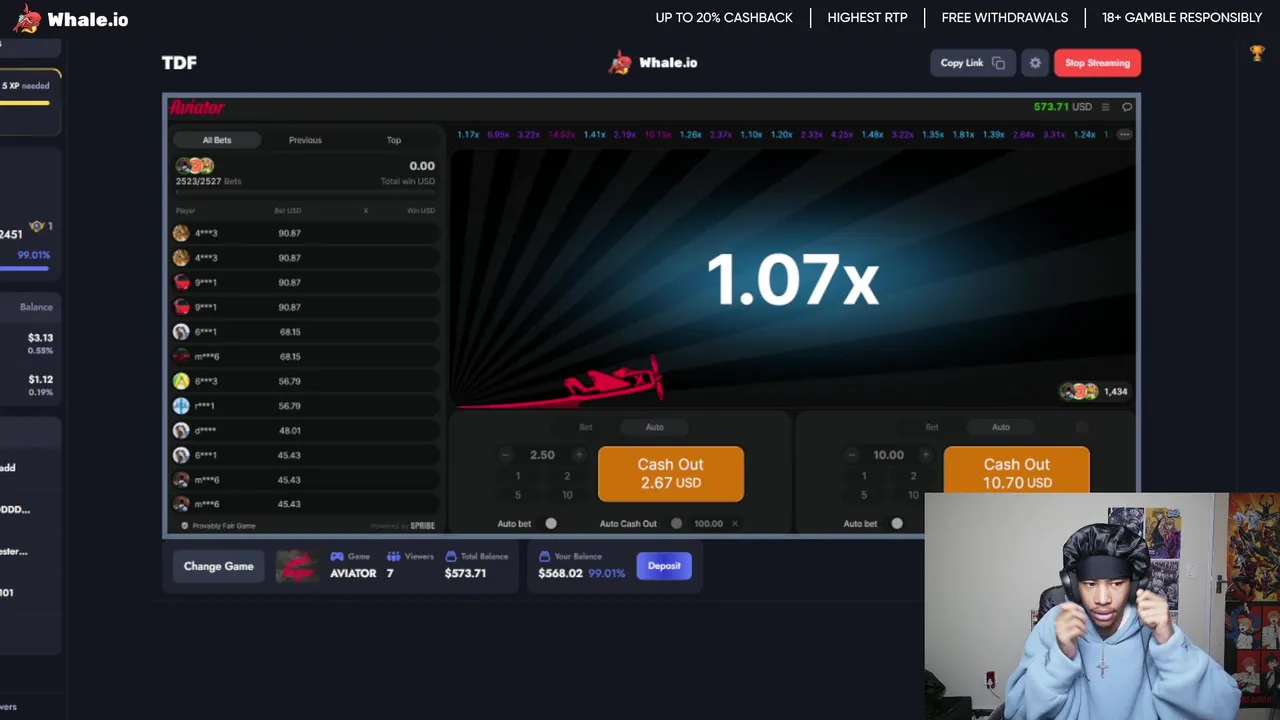Switch to the Previous bets tab
The height and width of the screenshot is (720, 1280).
pyautogui.click(x=305, y=140)
